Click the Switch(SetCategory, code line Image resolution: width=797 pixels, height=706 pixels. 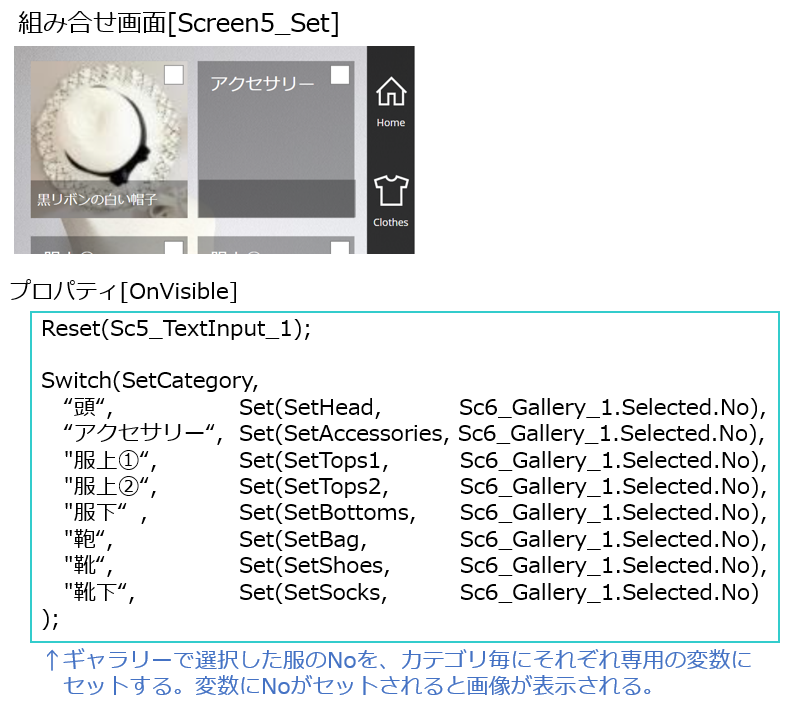pos(150,380)
